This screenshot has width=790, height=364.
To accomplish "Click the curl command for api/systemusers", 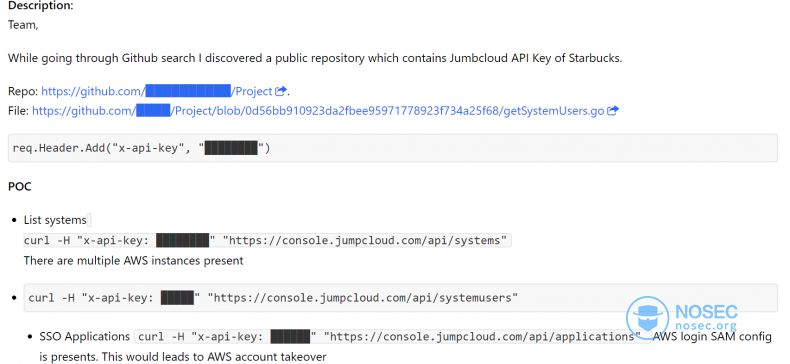I will (x=401, y=298).
